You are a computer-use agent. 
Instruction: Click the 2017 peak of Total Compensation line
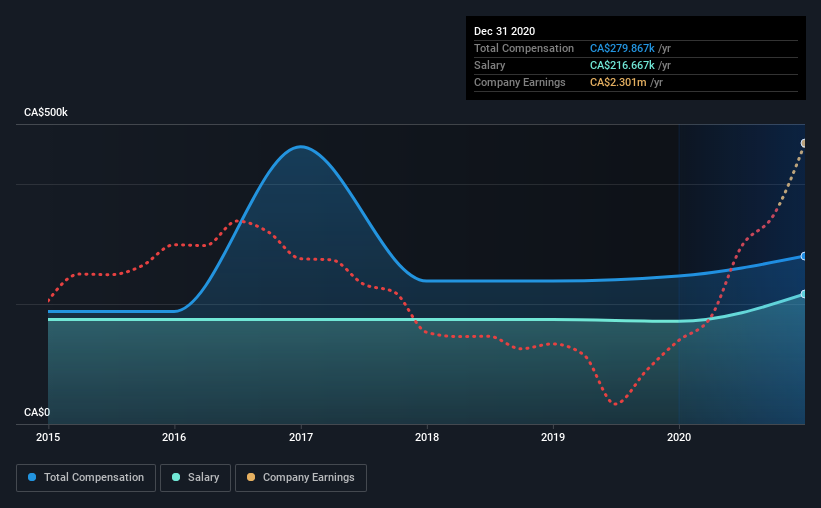click(301, 147)
